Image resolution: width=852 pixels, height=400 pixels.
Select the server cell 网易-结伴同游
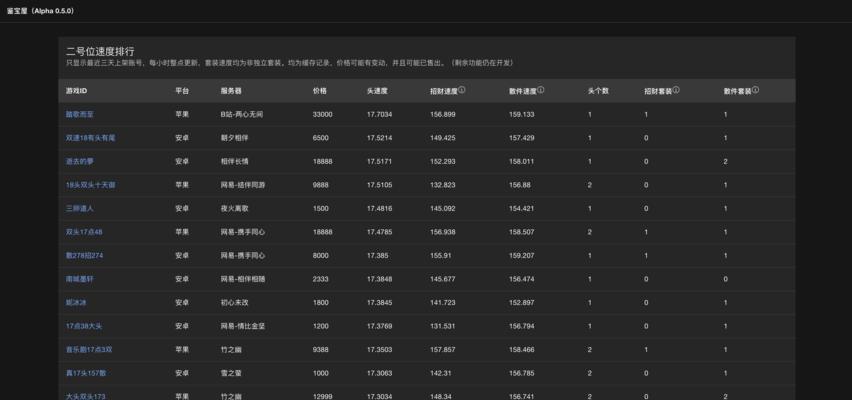click(x=243, y=185)
